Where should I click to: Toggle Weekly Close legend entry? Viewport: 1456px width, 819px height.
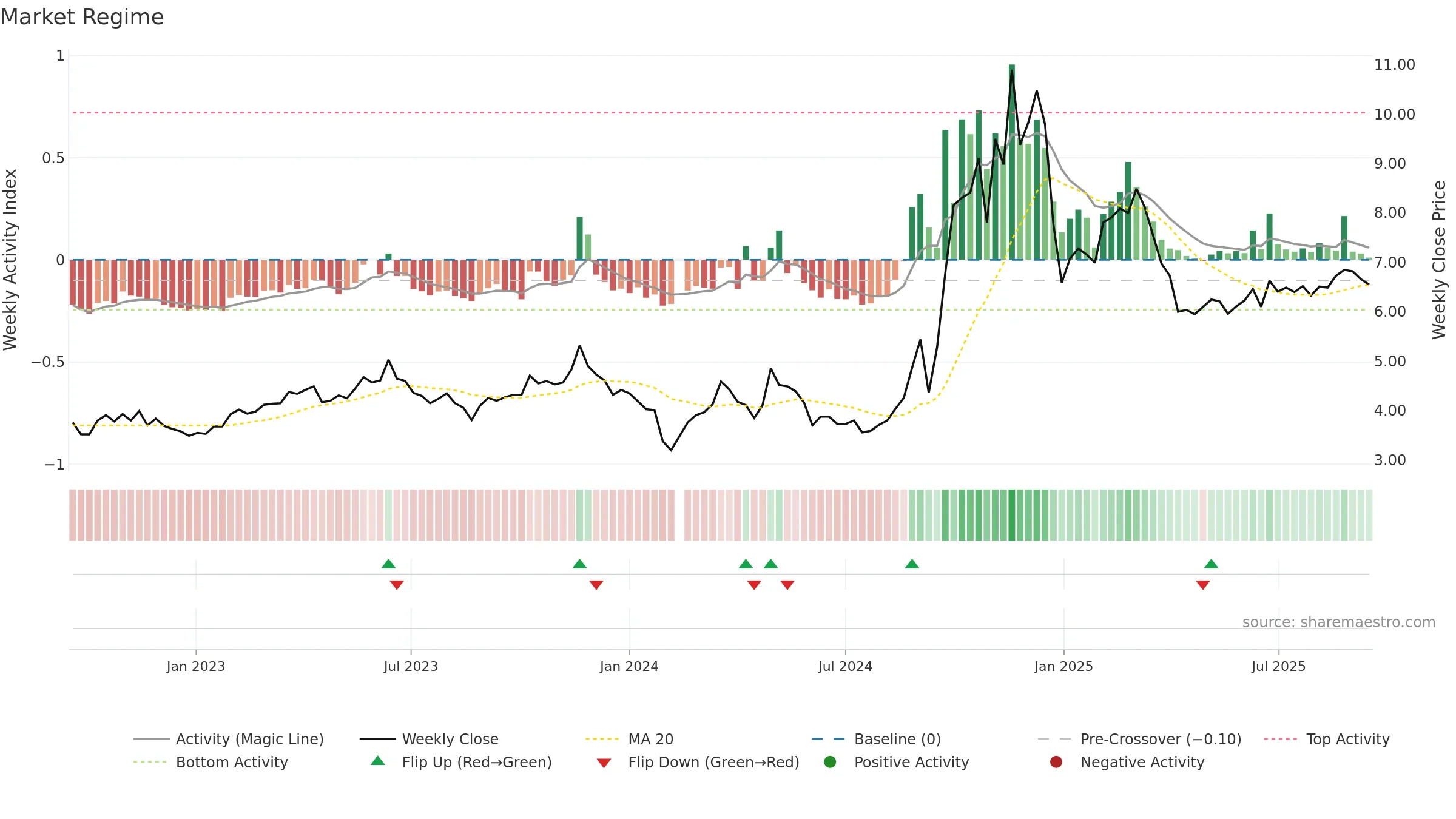tap(429, 739)
